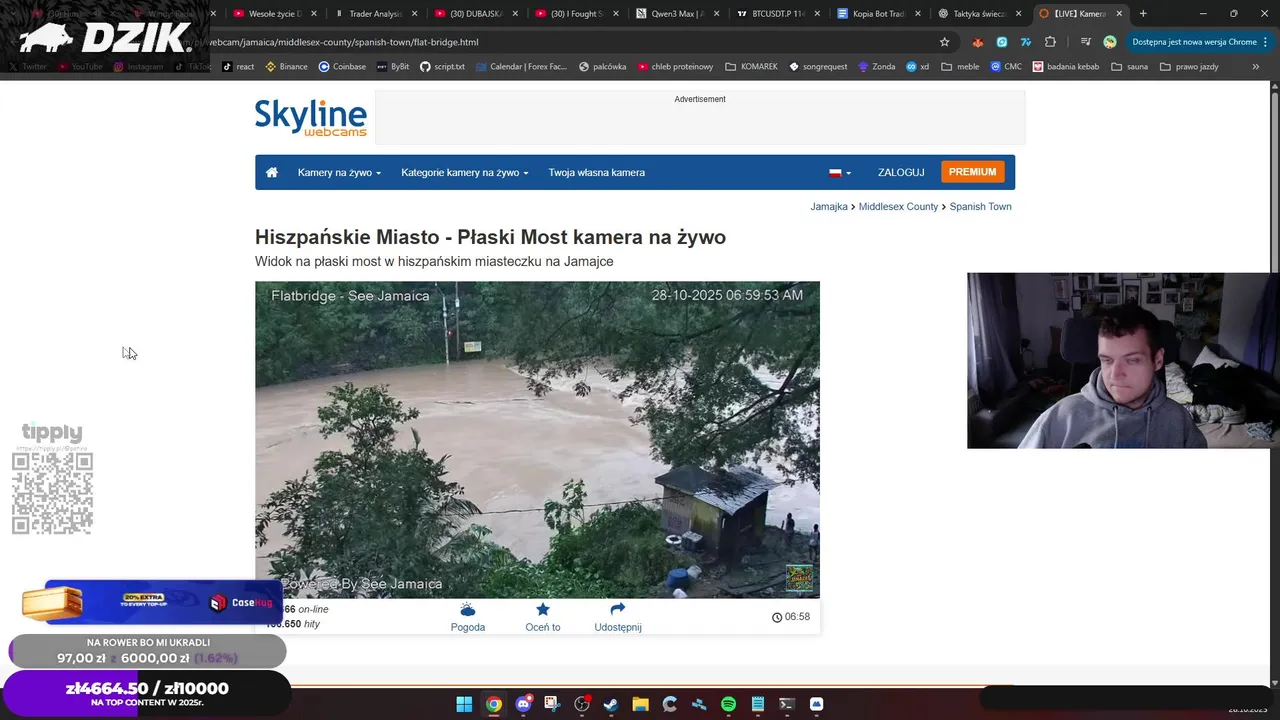Show hidden bookmarks via double chevron

coord(1256,67)
